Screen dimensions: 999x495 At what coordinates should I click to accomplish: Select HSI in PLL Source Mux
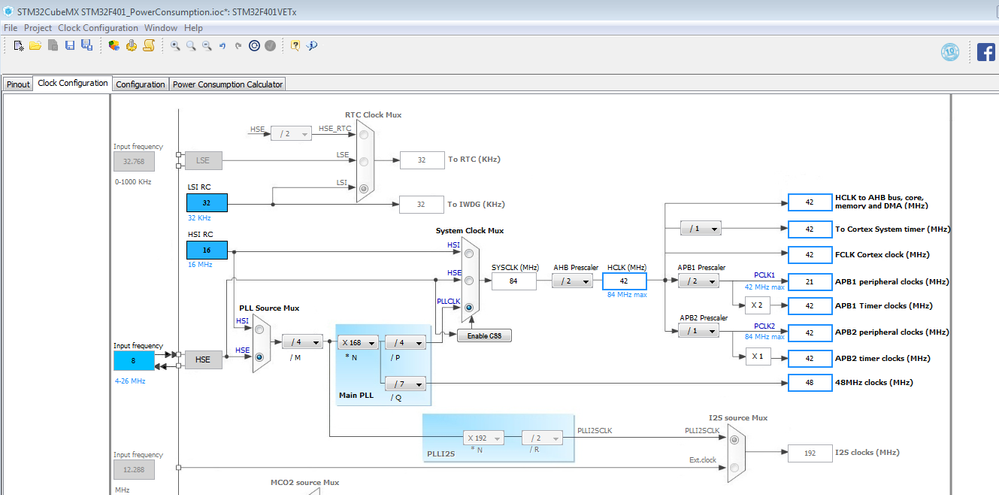[259, 330]
